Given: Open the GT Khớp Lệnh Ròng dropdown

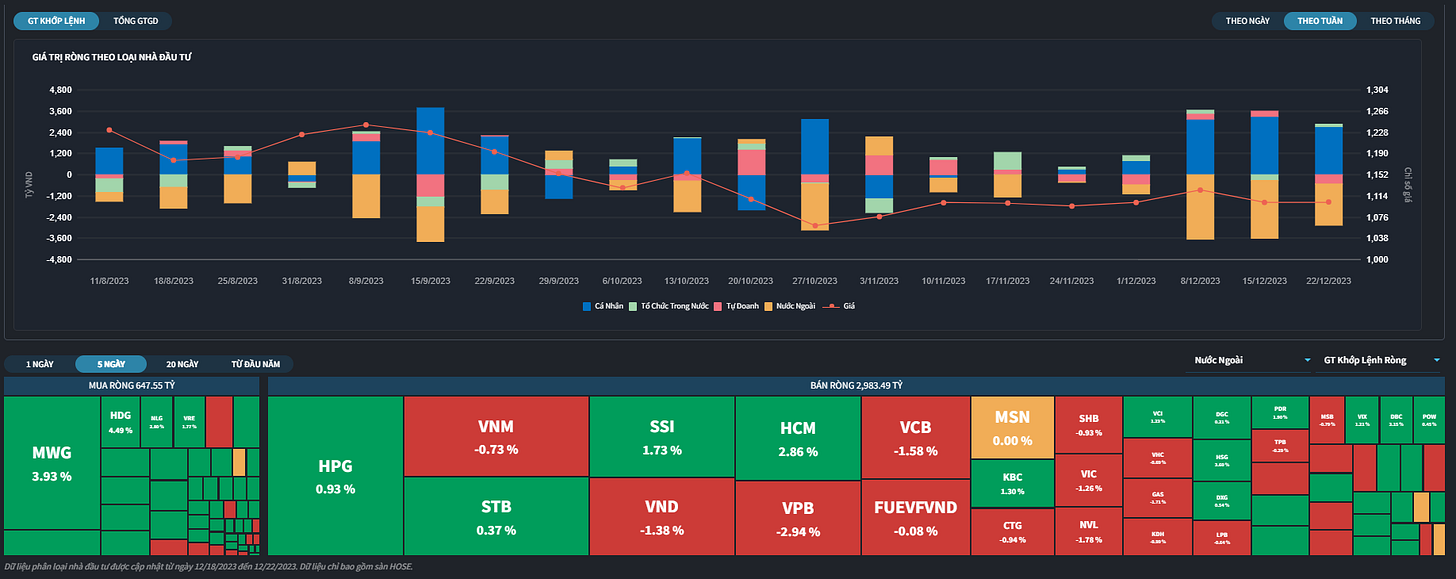Looking at the screenshot, I should (x=1382, y=360).
